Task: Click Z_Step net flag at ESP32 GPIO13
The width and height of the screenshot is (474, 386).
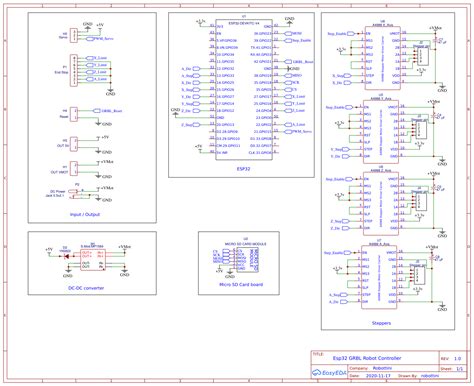Action: coord(190,125)
